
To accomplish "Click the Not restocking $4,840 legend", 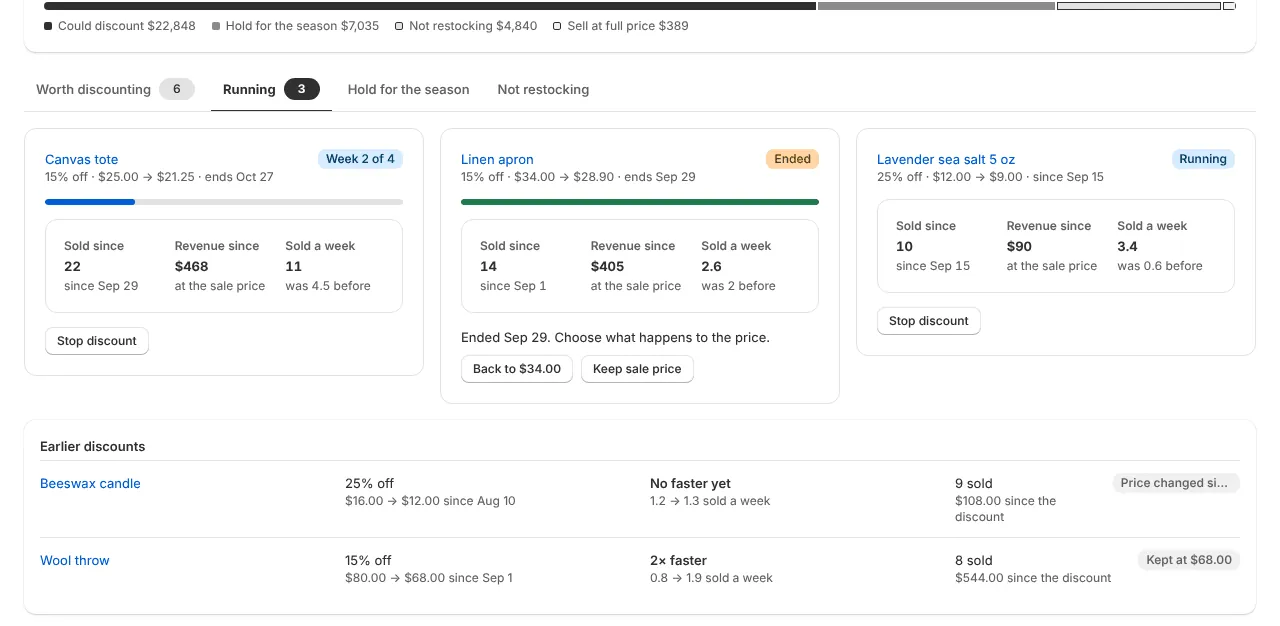I will click(466, 26).
